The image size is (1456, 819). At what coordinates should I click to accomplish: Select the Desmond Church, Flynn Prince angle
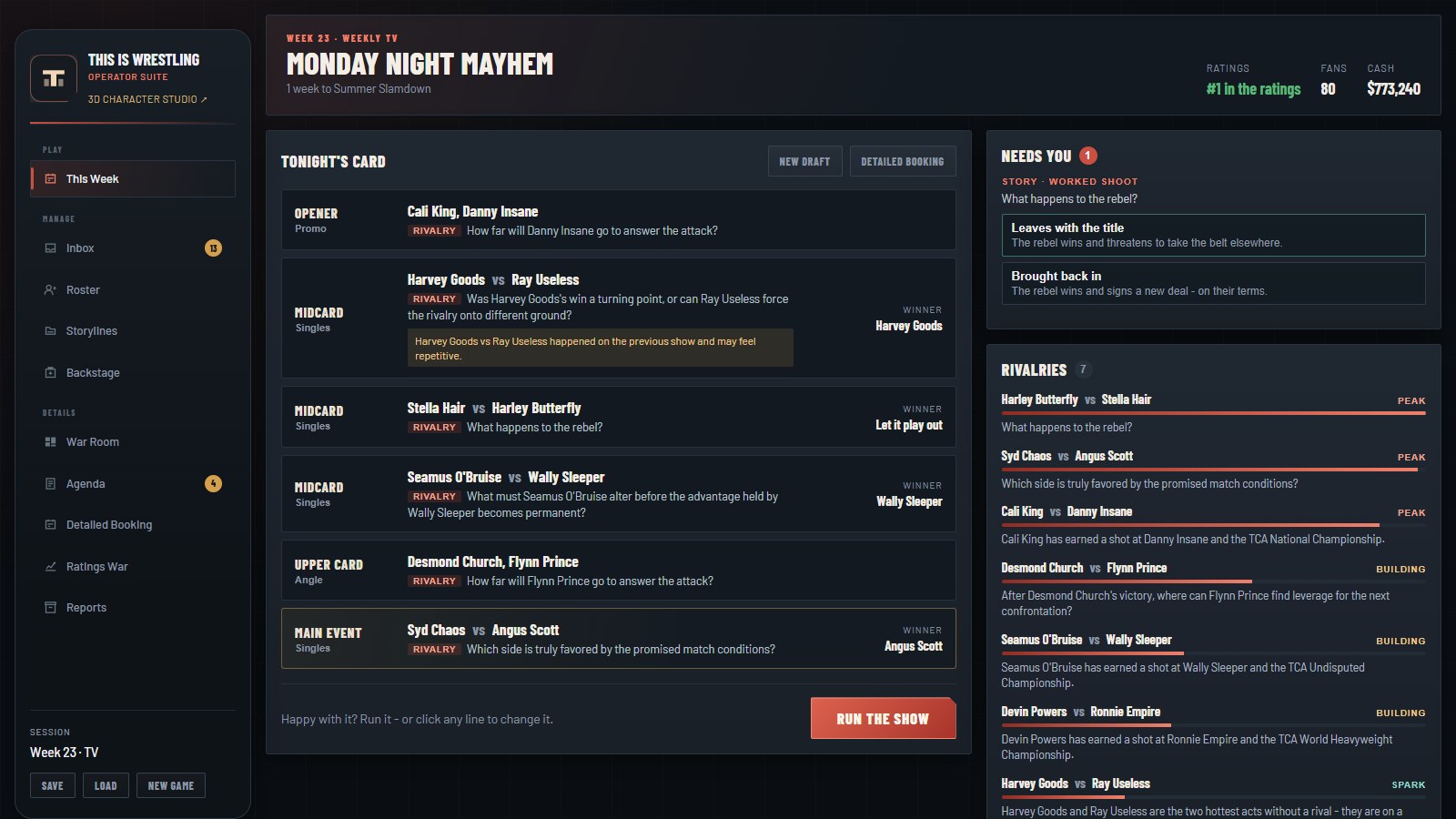[619, 571]
